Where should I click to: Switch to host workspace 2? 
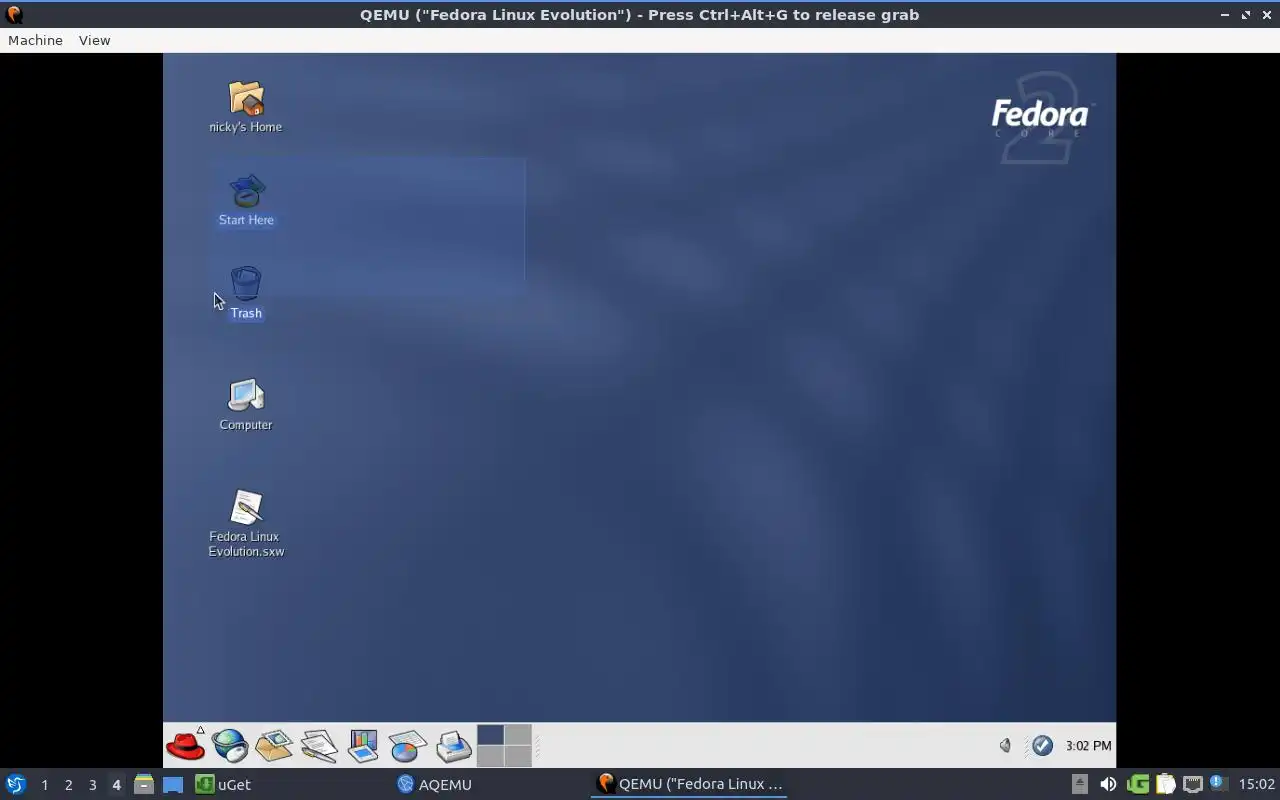(68, 785)
